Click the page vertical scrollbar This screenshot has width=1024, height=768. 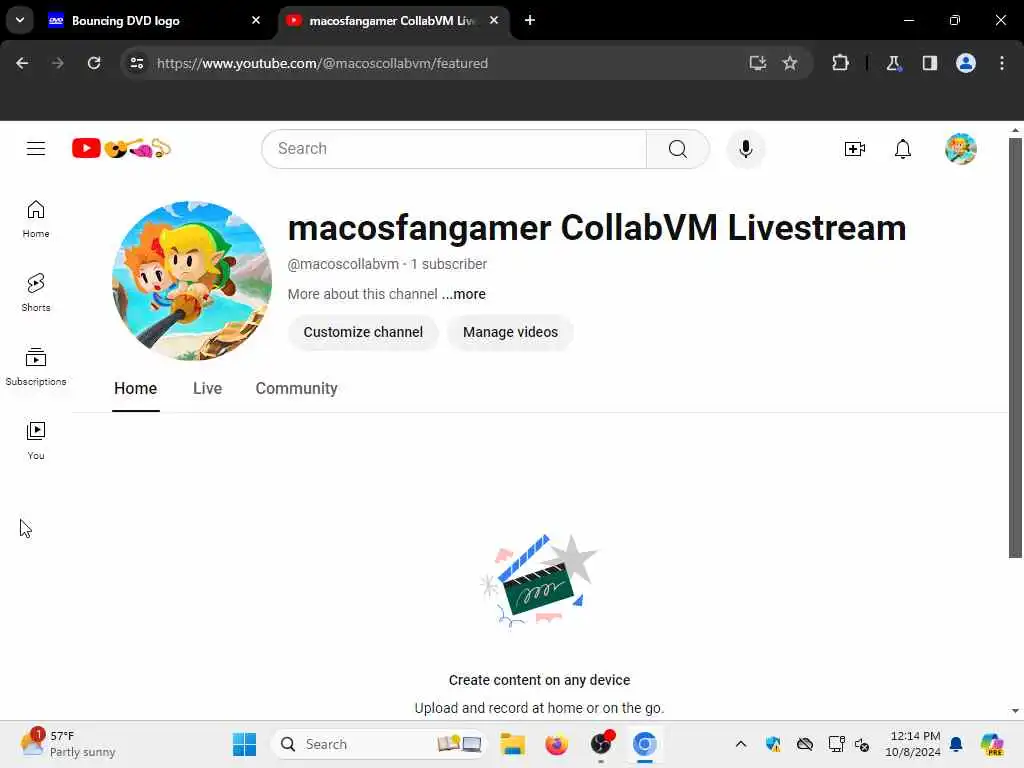(1015, 348)
